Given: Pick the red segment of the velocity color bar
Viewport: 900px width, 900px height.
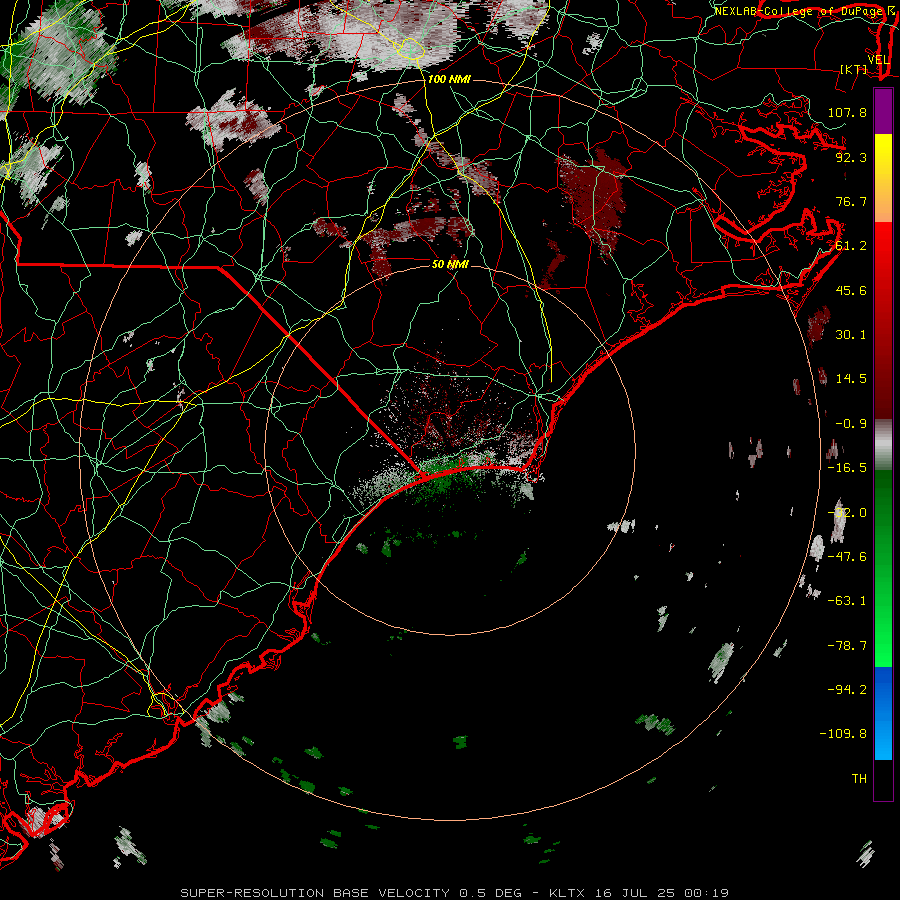Looking at the screenshot, I should [883, 320].
